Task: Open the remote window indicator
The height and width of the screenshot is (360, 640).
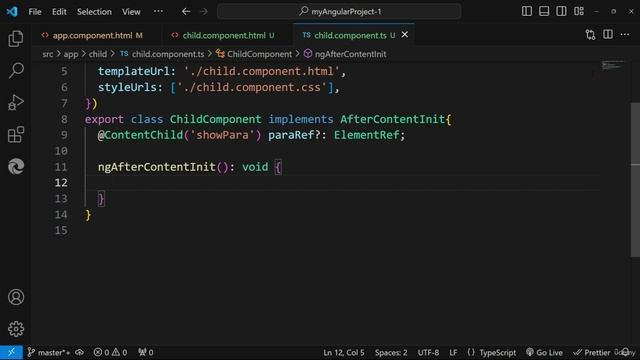Action: point(11,352)
